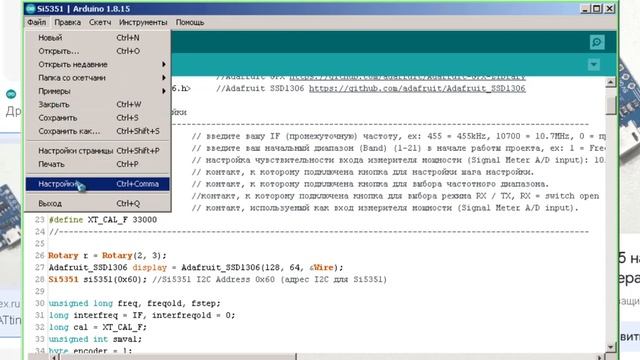640x360 pixels.
Task: Open the Serial Monitor magnifier icon
Action: [x=597, y=42]
